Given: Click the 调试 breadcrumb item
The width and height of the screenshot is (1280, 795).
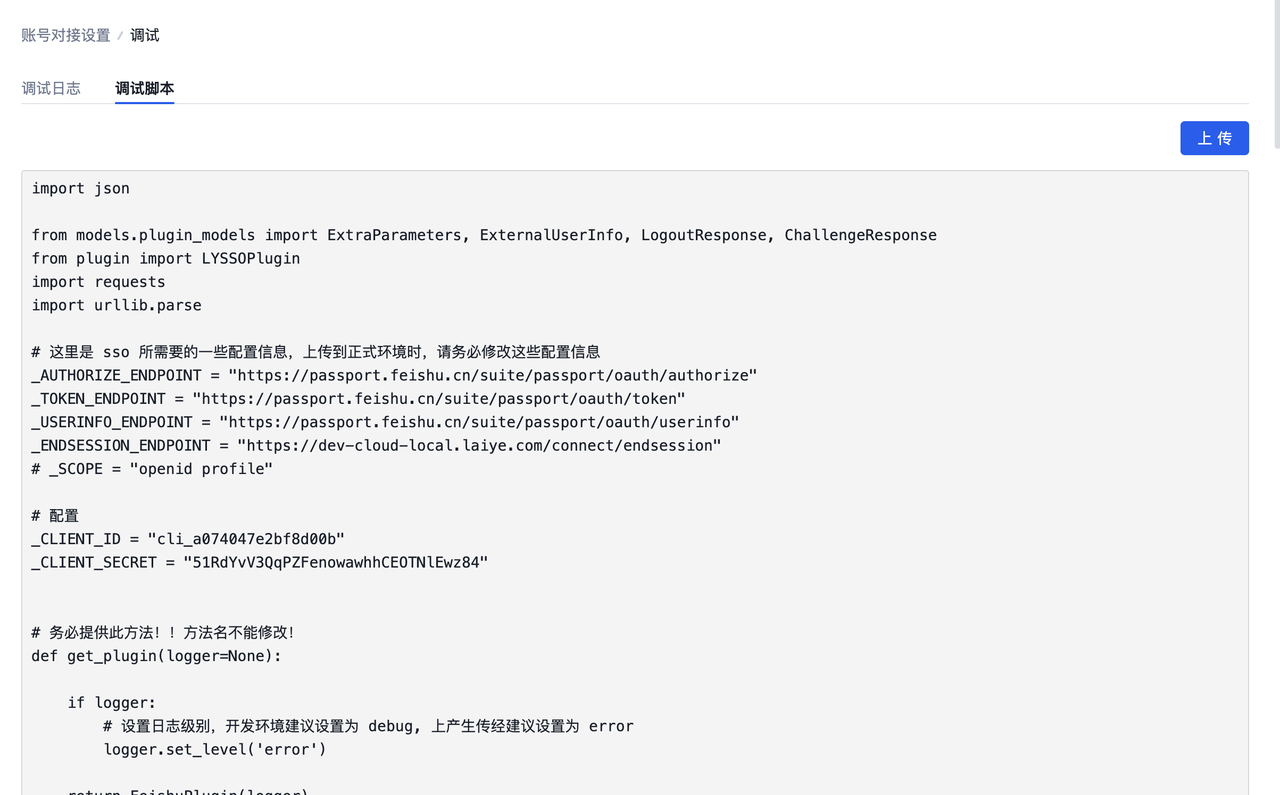Looking at the screenshot, I should (x=145, y=35).
